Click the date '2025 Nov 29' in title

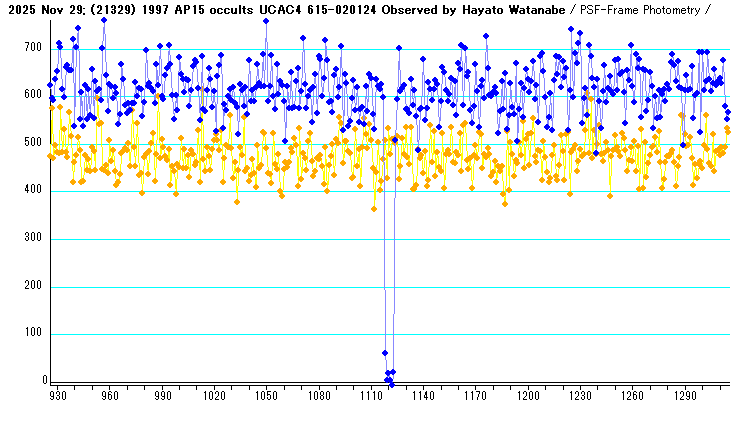coord(42,9)
